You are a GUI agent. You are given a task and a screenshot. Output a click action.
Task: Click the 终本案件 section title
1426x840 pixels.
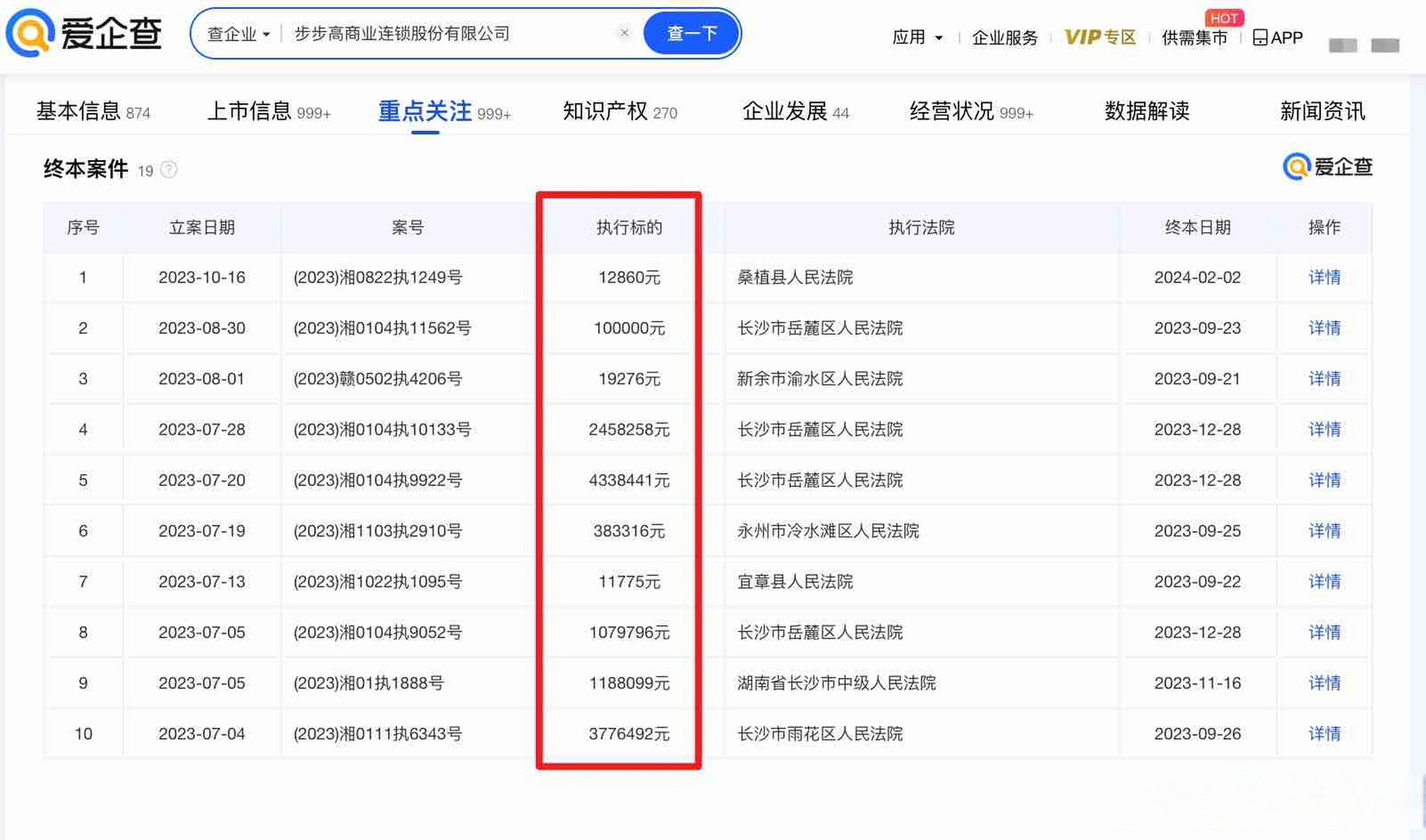tap(86, 169)
